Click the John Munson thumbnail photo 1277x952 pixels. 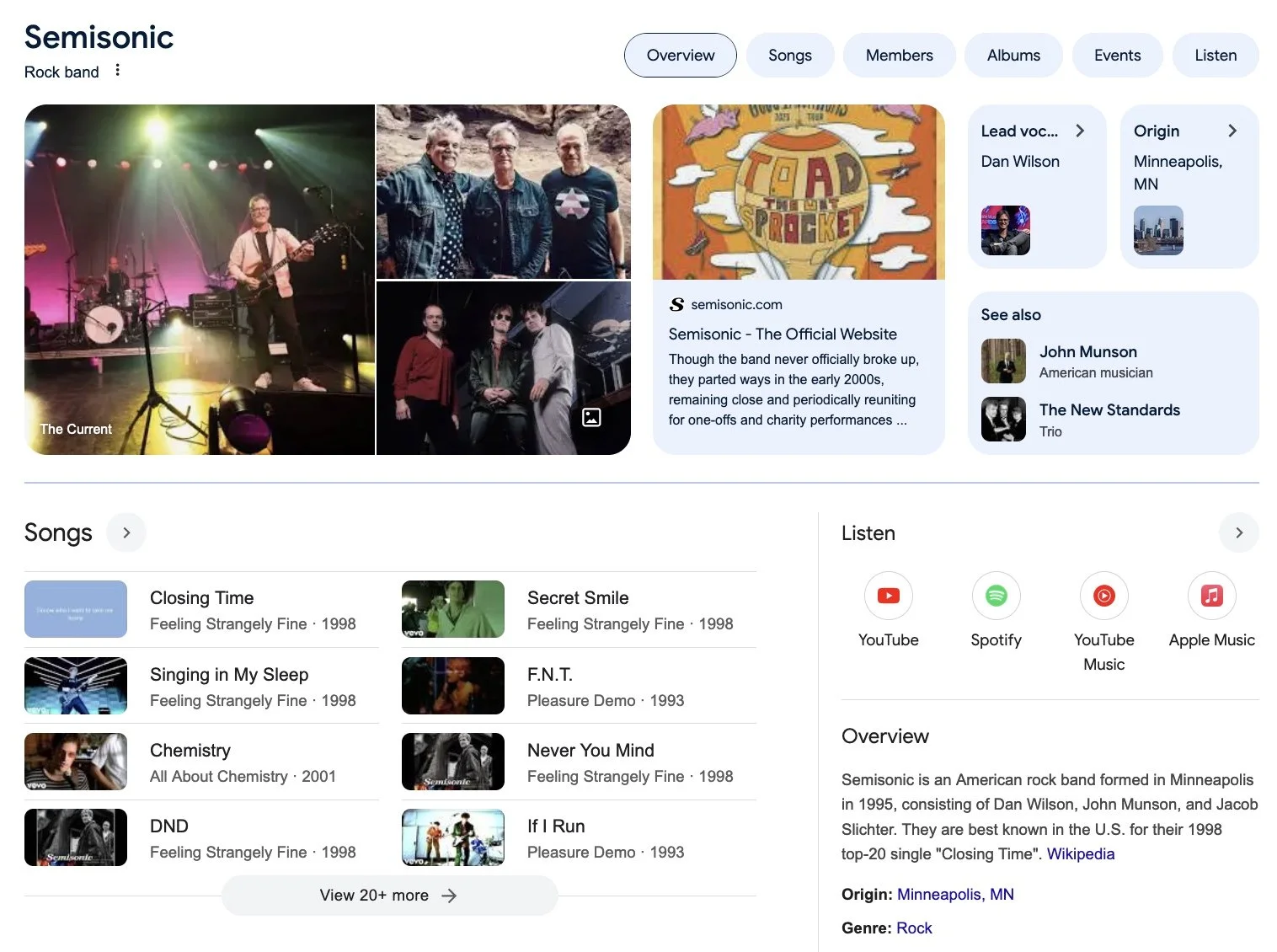click(x=1003, y=361)
